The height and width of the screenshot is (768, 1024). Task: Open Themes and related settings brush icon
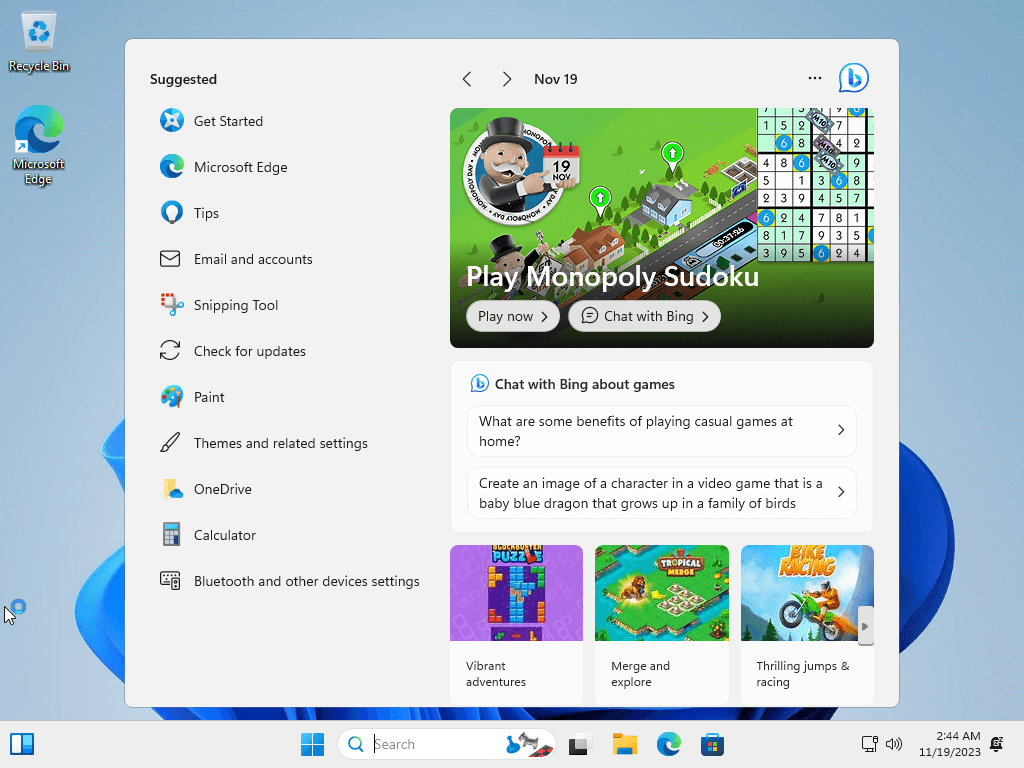pyautogui.click(x=170, y=443)
